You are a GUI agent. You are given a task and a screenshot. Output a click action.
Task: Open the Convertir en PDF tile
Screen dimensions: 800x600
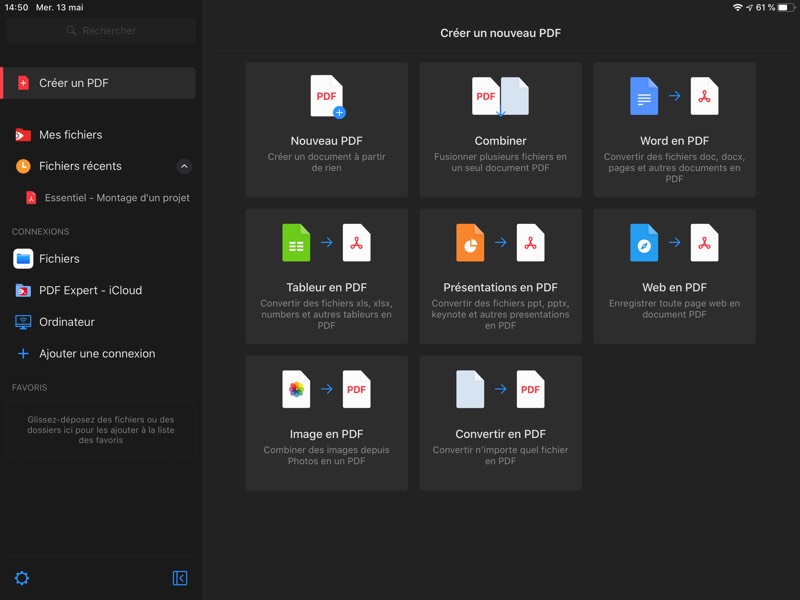click(500, 422)
